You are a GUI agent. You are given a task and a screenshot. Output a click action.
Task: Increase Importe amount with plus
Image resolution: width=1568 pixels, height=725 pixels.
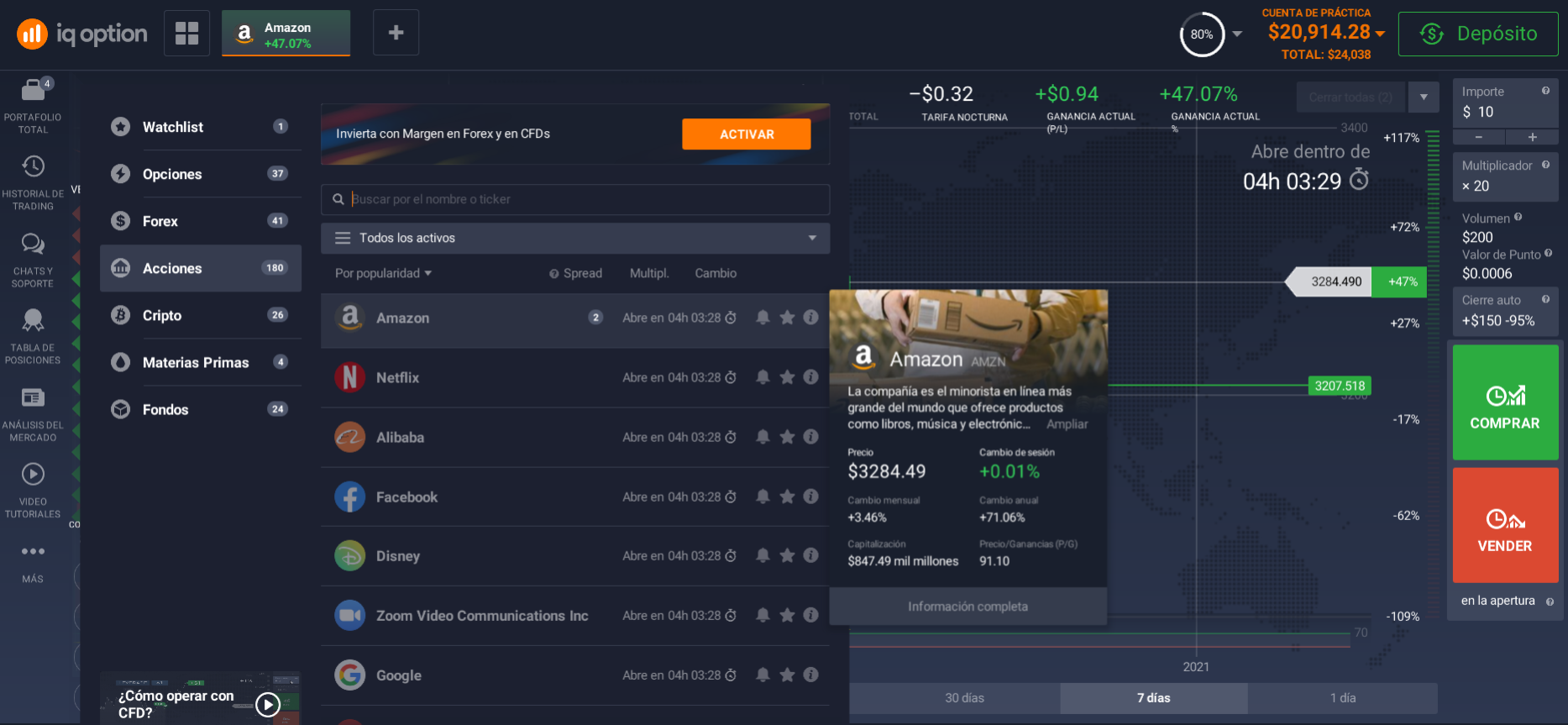pyautogui.click(x=1532, y=137)
